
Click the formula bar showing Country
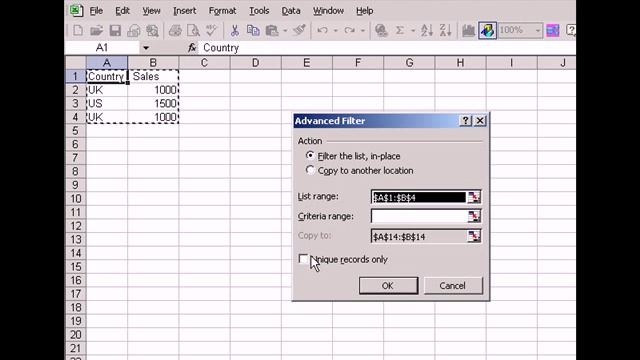[388, 48]
